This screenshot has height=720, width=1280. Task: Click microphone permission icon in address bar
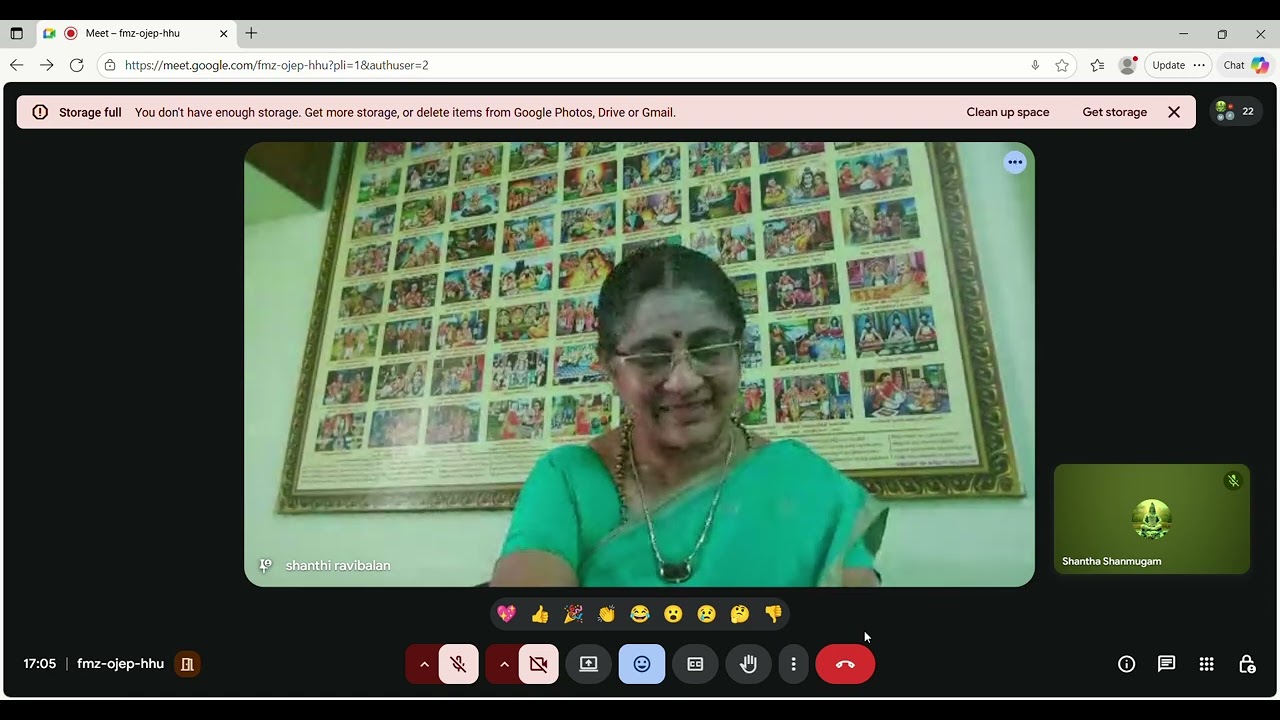[x=1035, y=65]
